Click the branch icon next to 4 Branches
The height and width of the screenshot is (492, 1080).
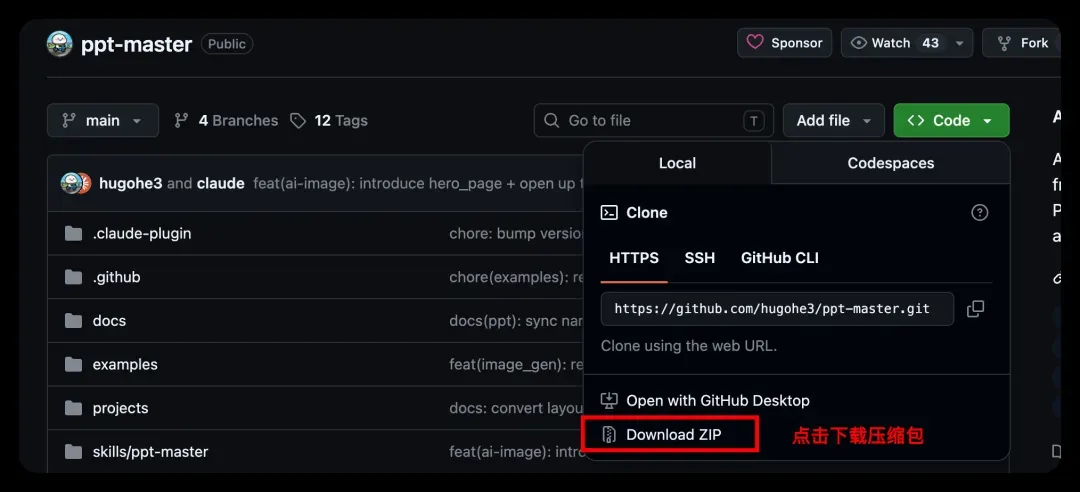click(182, 121)
